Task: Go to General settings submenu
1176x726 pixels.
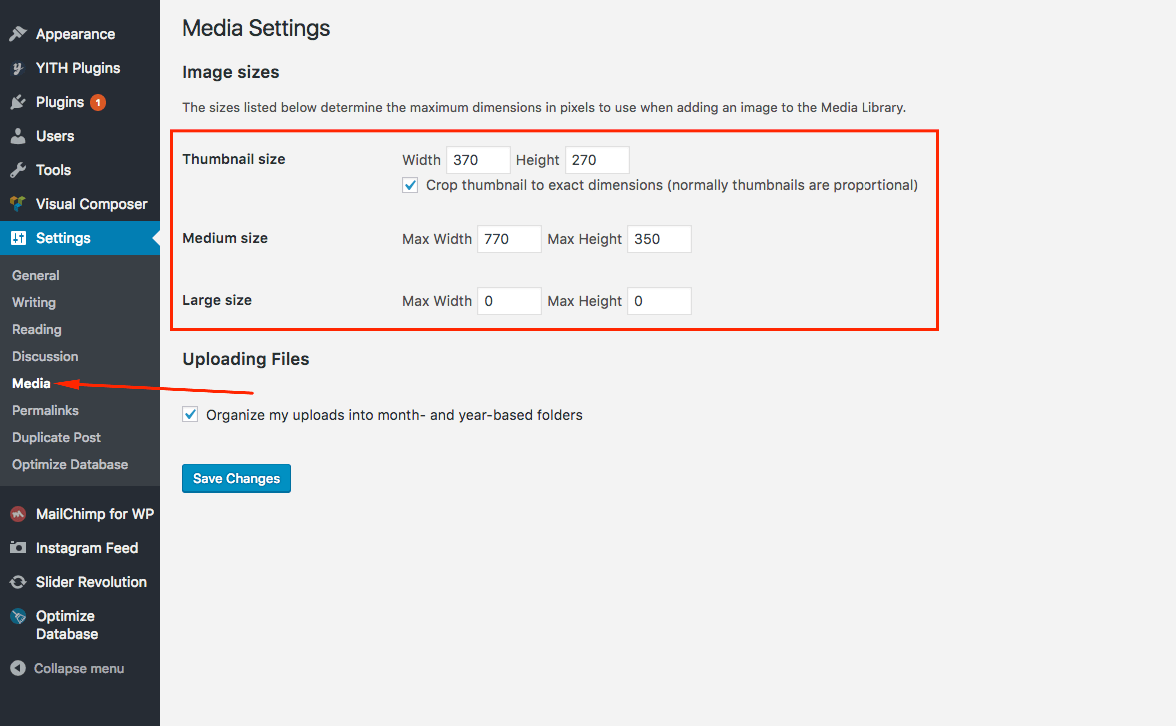Action: pos(36,275)
